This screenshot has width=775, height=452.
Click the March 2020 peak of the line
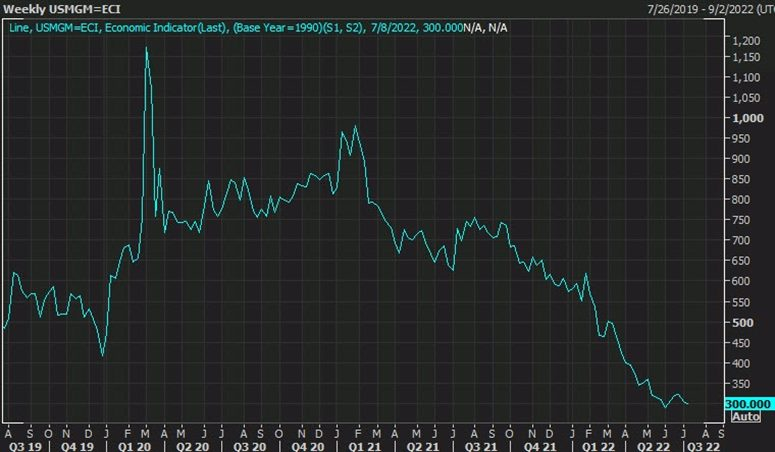146,48
